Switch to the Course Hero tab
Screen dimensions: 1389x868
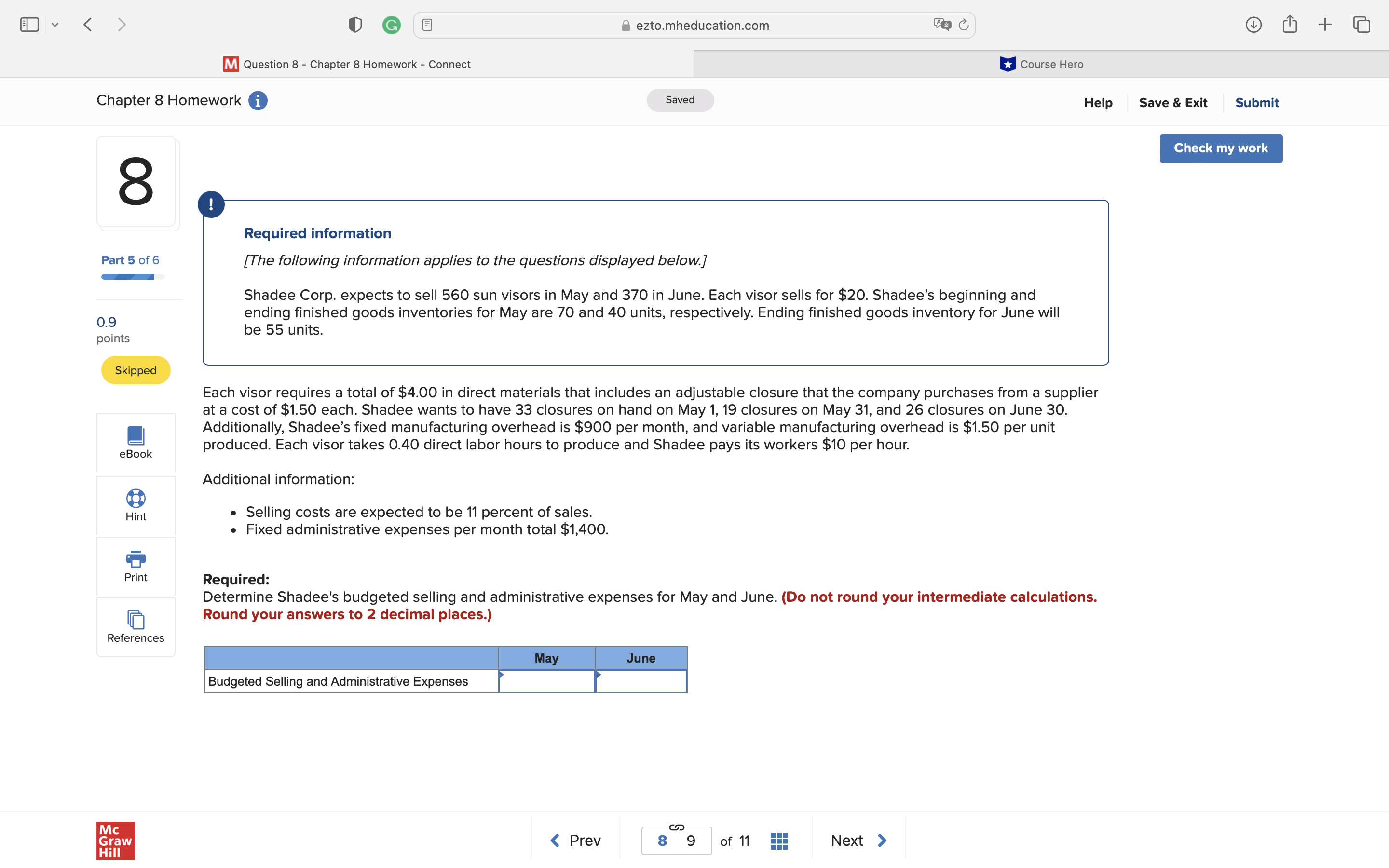pos(1041,64)
